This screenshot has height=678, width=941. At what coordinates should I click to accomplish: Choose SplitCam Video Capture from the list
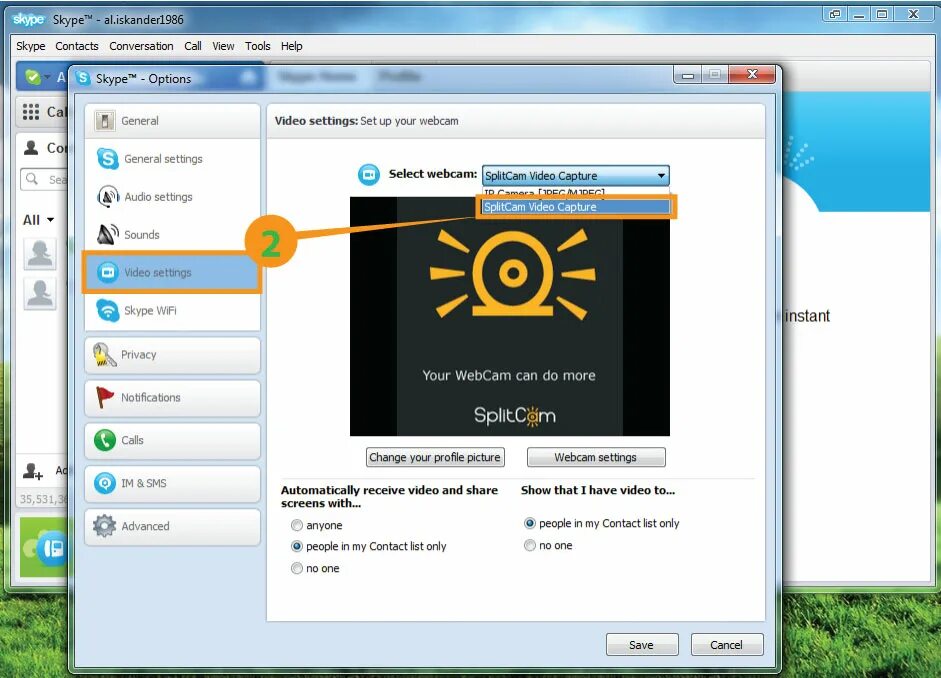pos(575,207)
